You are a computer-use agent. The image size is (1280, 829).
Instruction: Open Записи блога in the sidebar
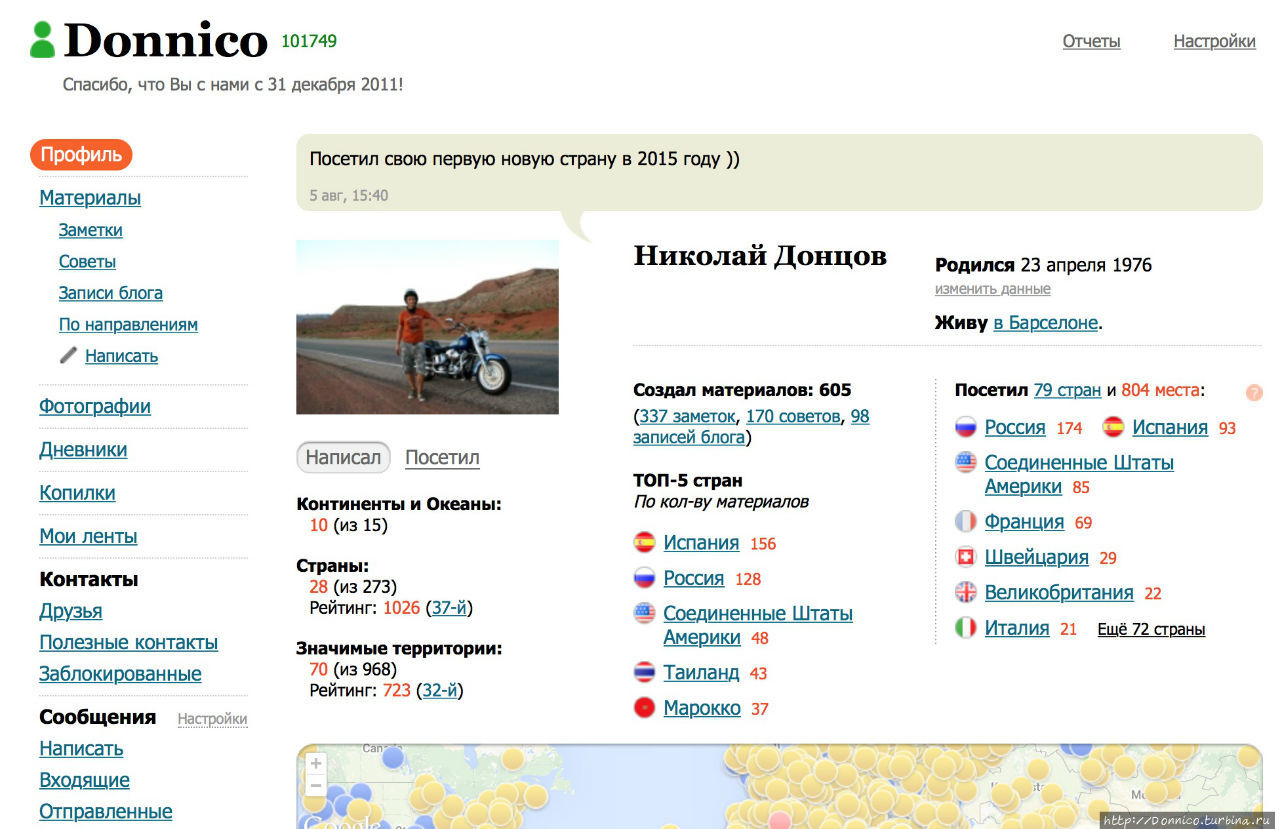pyautogui.click(x=111, y=293)
